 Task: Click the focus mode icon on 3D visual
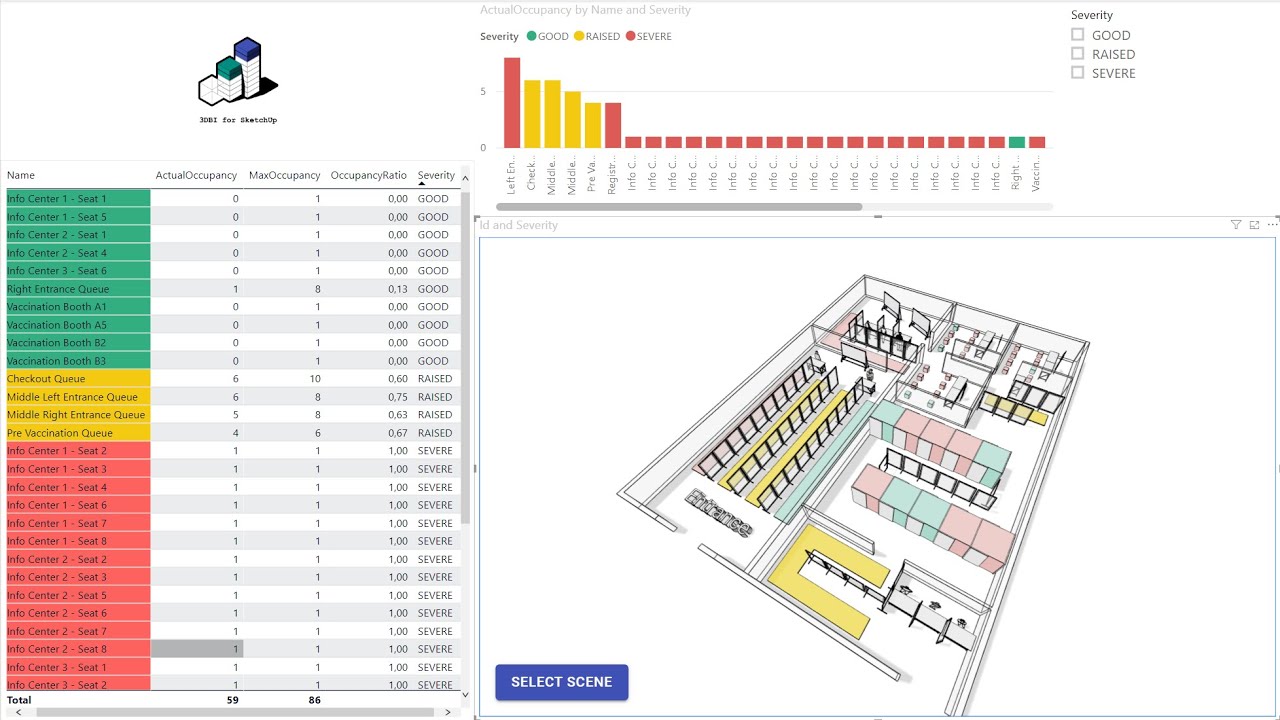[x=1254, y=225]
